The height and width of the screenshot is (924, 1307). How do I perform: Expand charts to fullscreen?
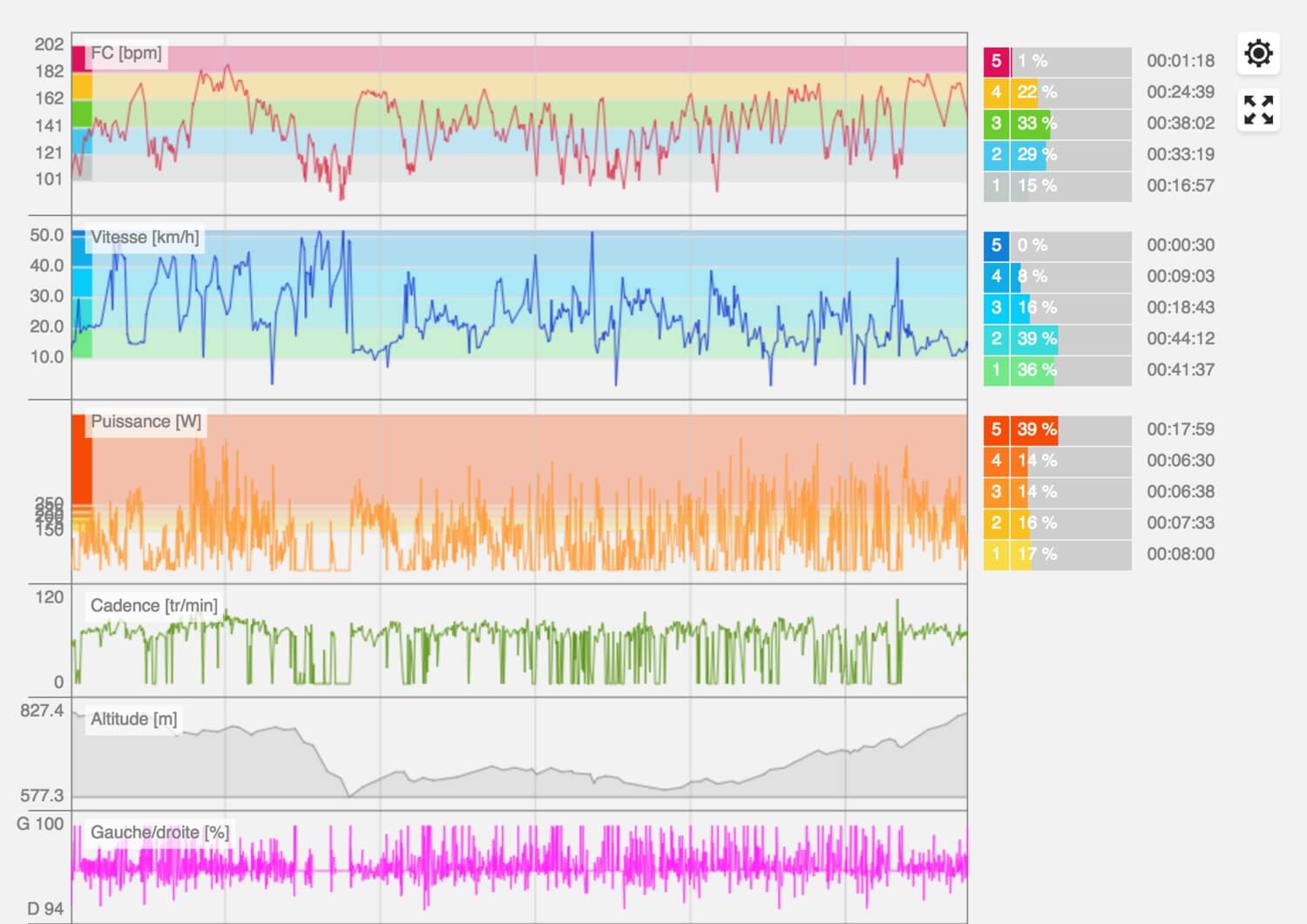pyautogui.click(x=1258, y=111)
